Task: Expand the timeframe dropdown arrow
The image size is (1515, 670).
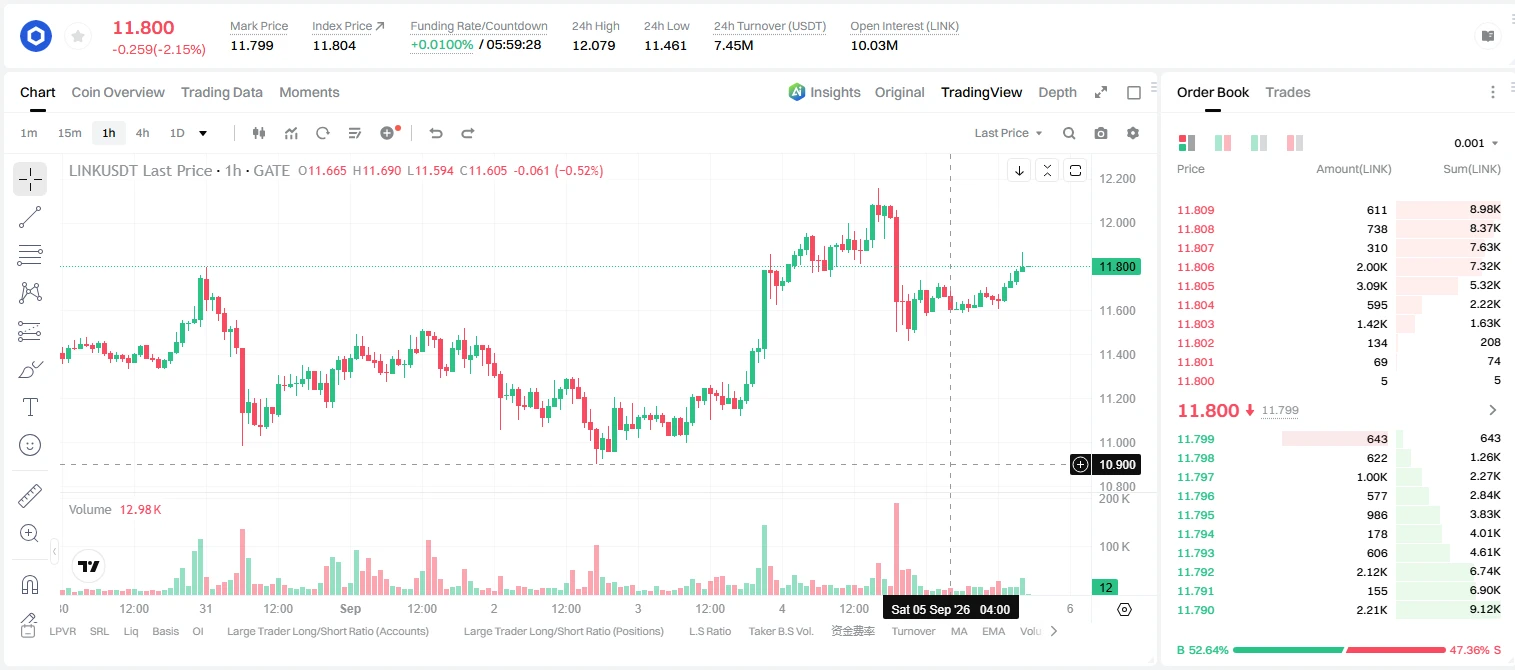Action: (x=203, y=133)
